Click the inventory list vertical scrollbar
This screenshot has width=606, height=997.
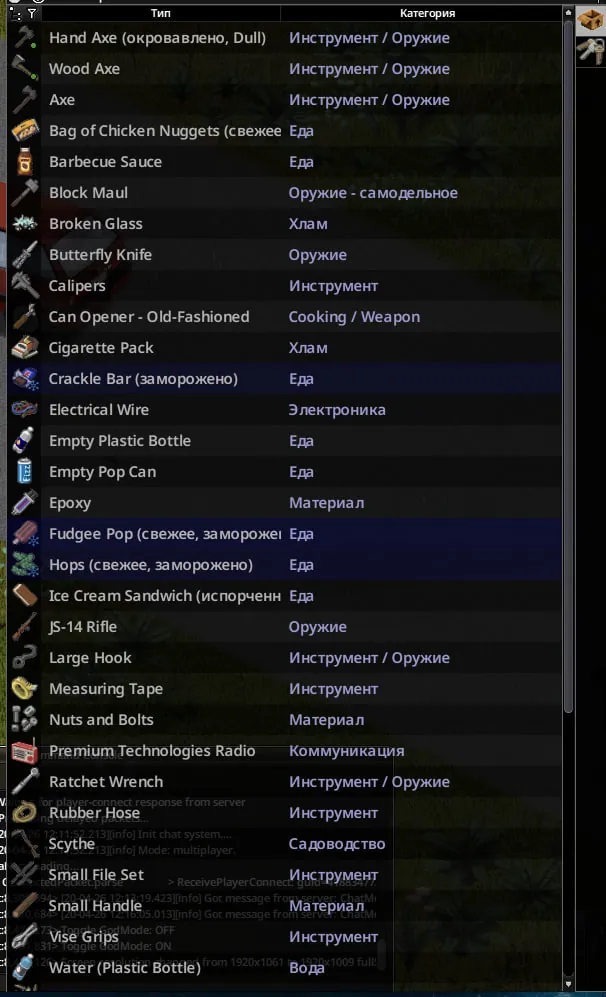[x=568, y=400]
